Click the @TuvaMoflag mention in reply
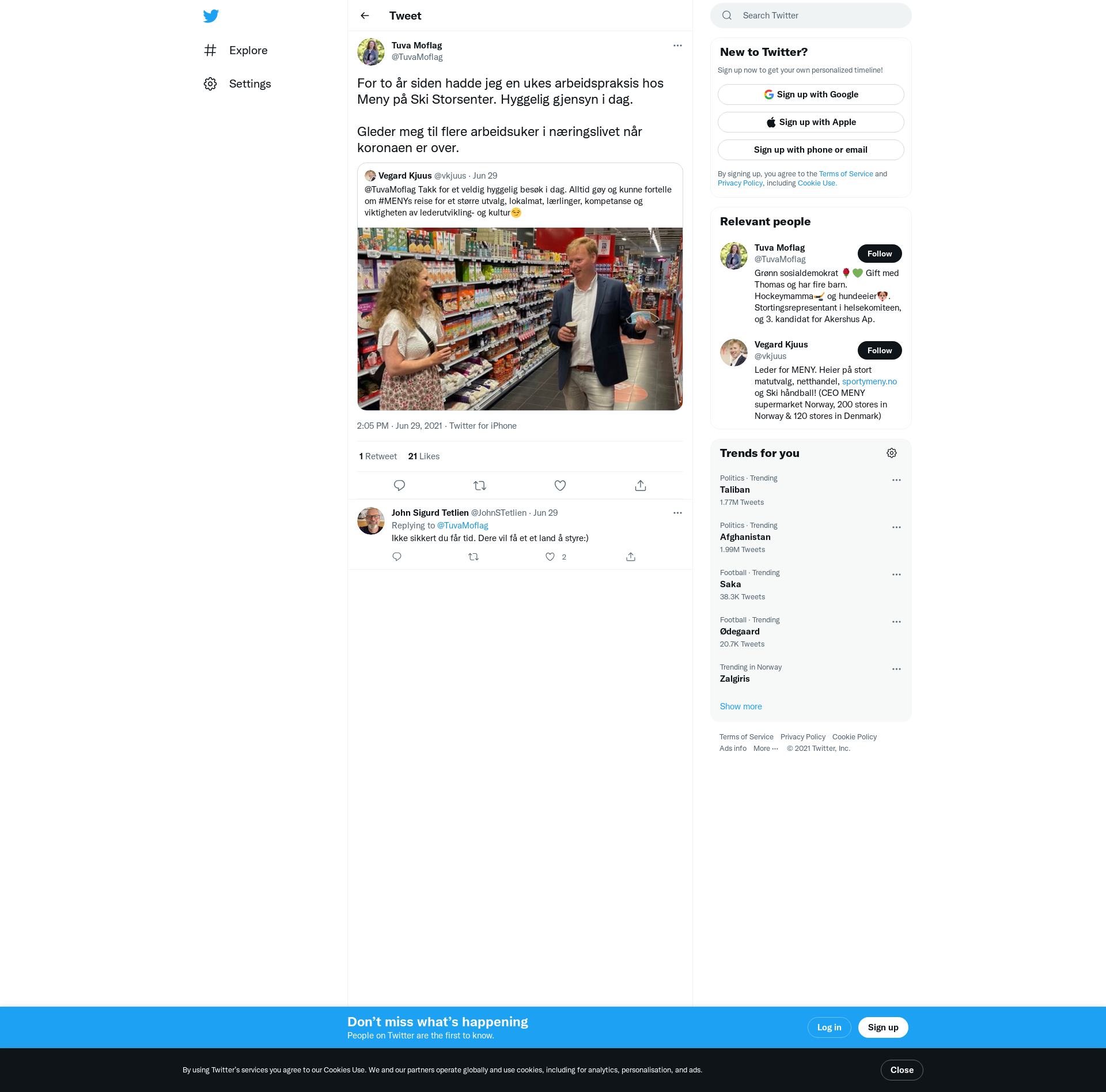 (463, 526)
